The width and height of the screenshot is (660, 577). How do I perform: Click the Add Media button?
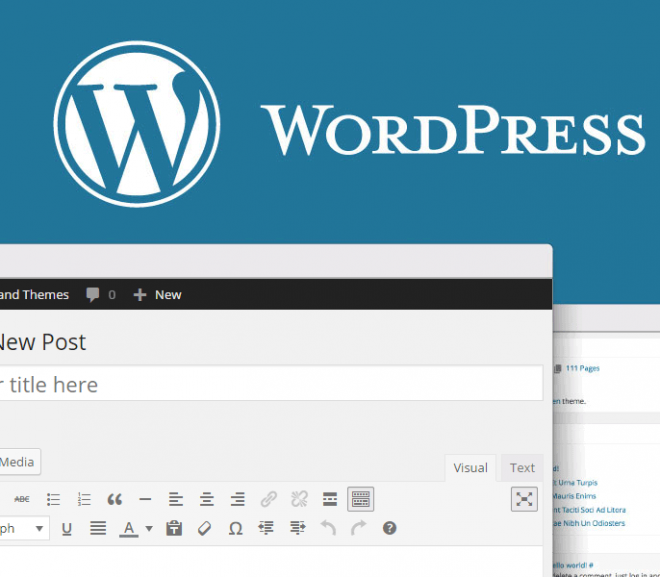[x=19, y=462]
